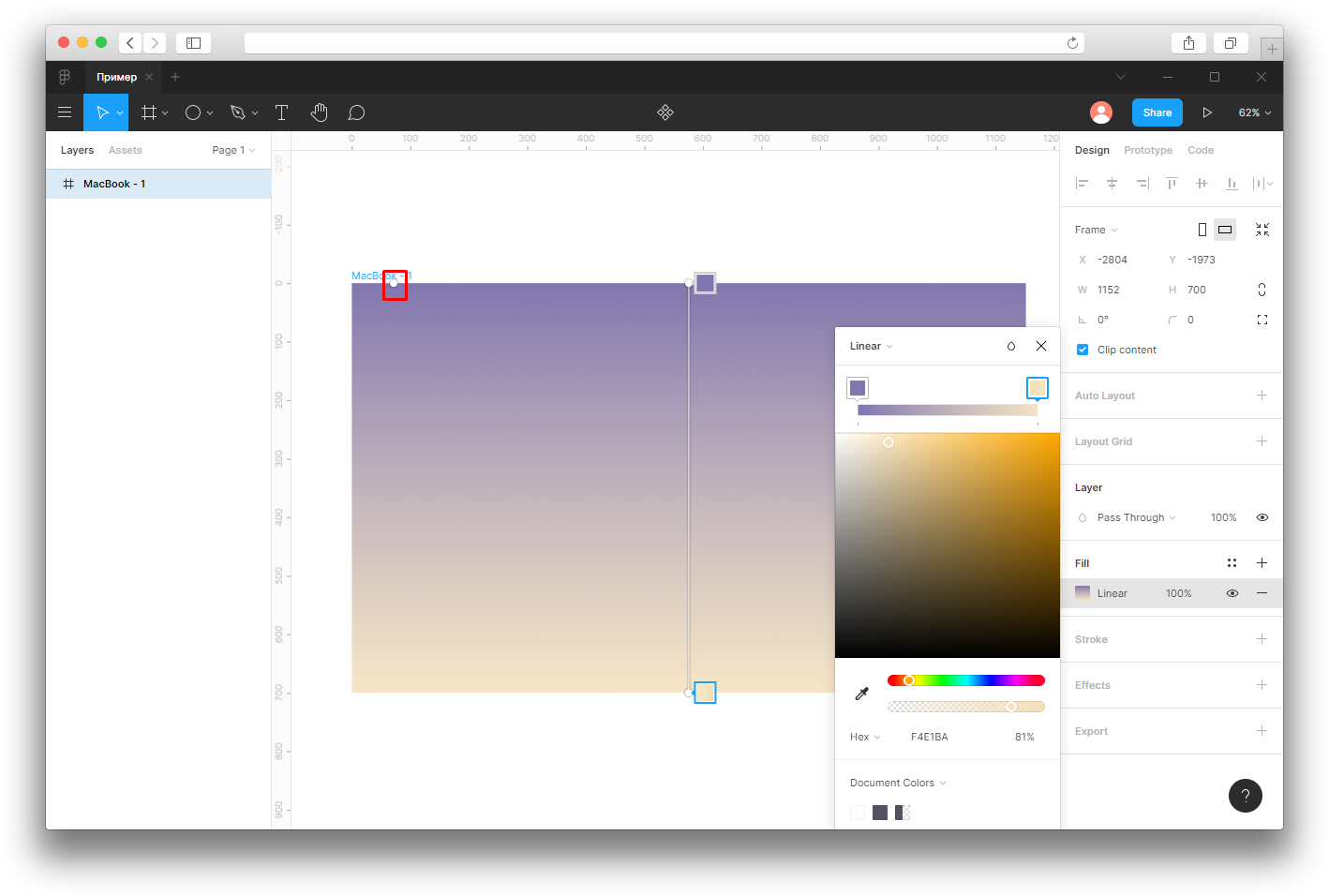Open the 62% zoom dropdown
Image resolution: width=1329 pixels, height=896 pixels.
(x=1255, y=112)
